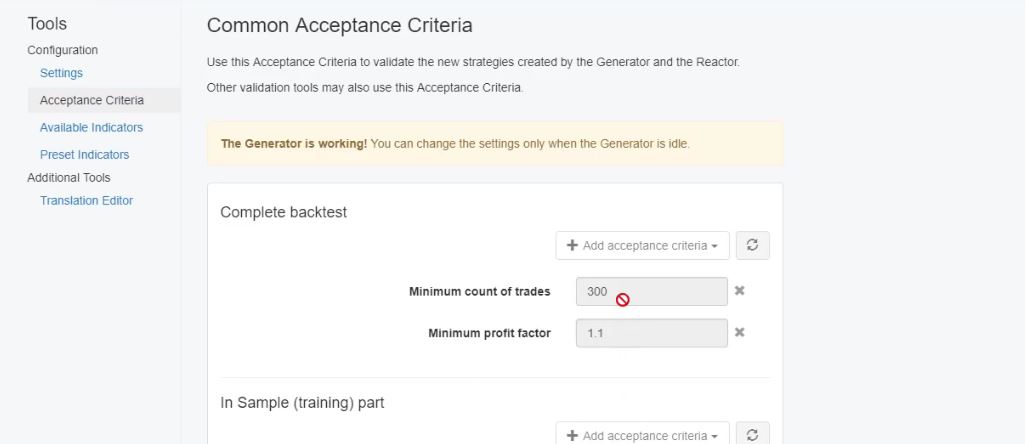Click the Additional Tools section label

pyautogui.click(x=68, y=178)
